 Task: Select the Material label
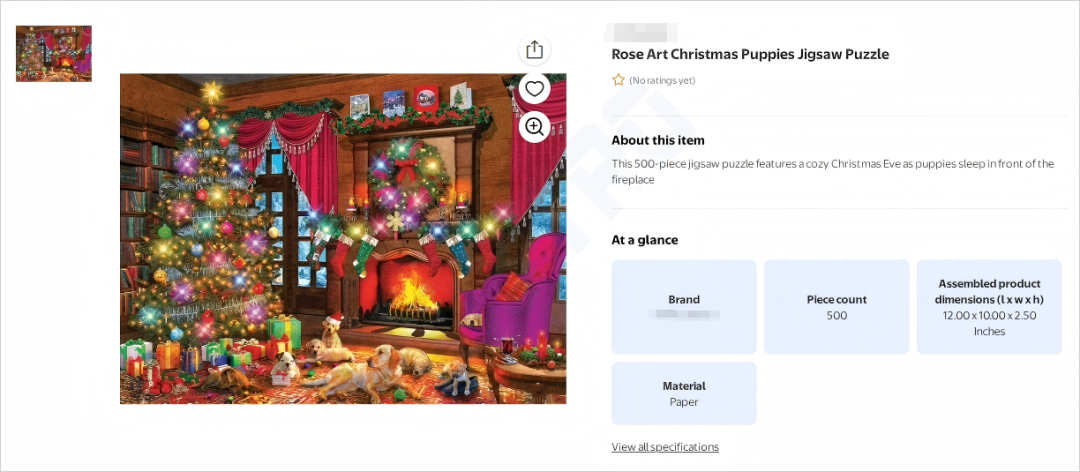coord(684,387)
